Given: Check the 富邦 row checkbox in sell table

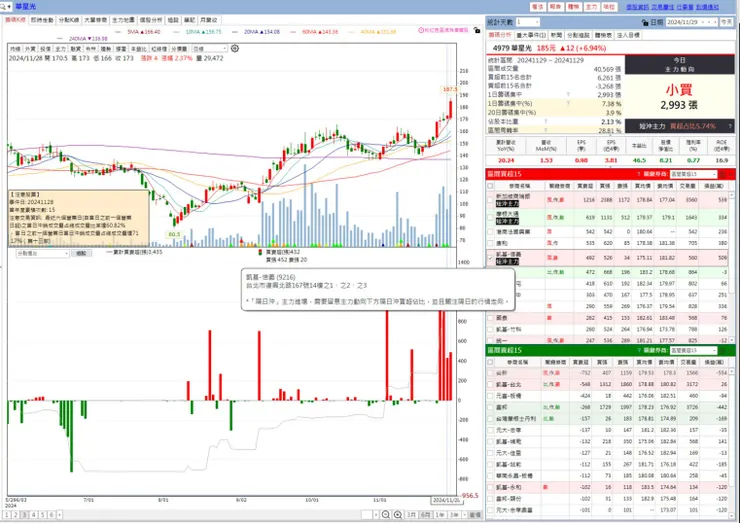Looking at the screenshot, I should [490, 407].
